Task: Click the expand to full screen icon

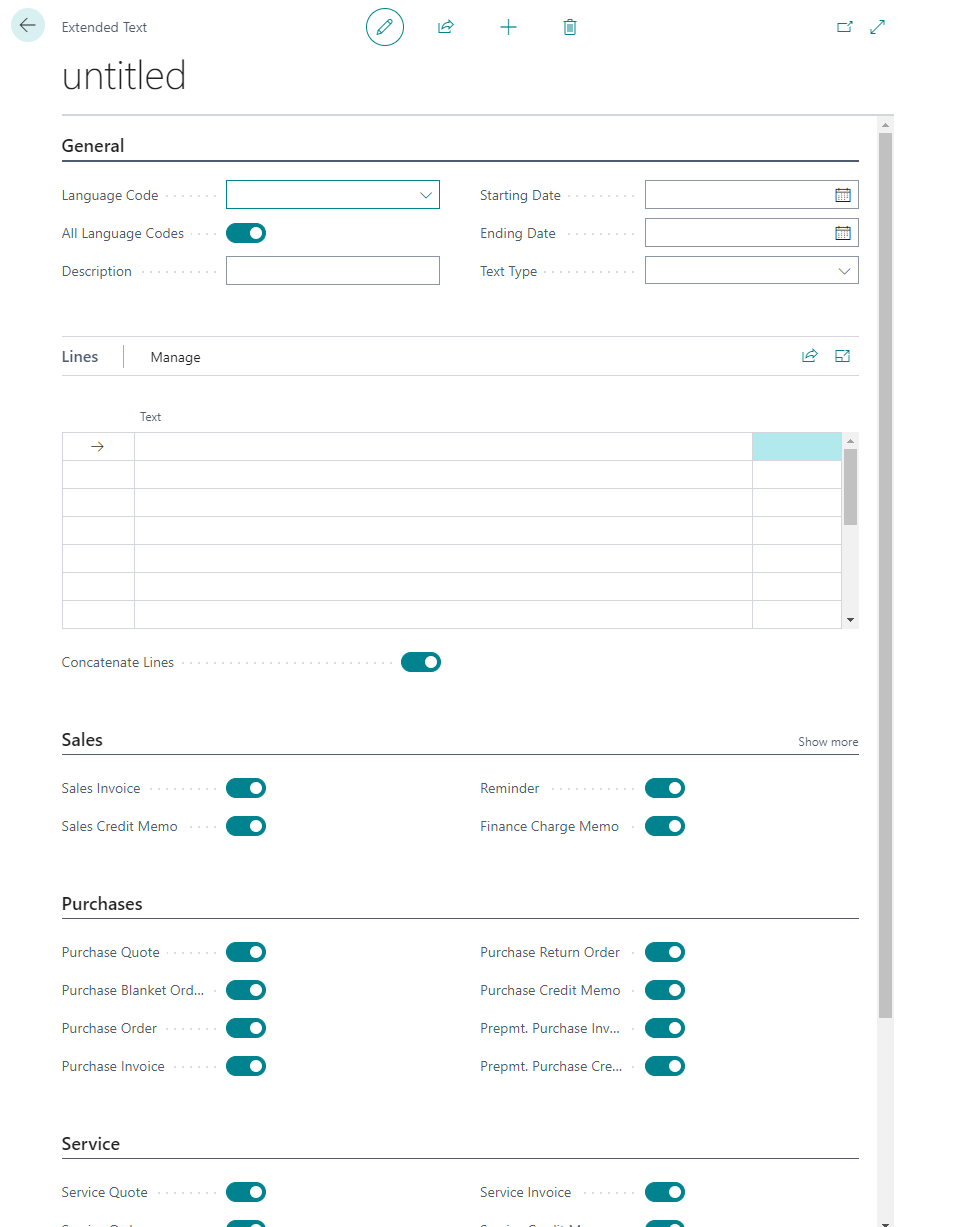Action: pos(878,27)
